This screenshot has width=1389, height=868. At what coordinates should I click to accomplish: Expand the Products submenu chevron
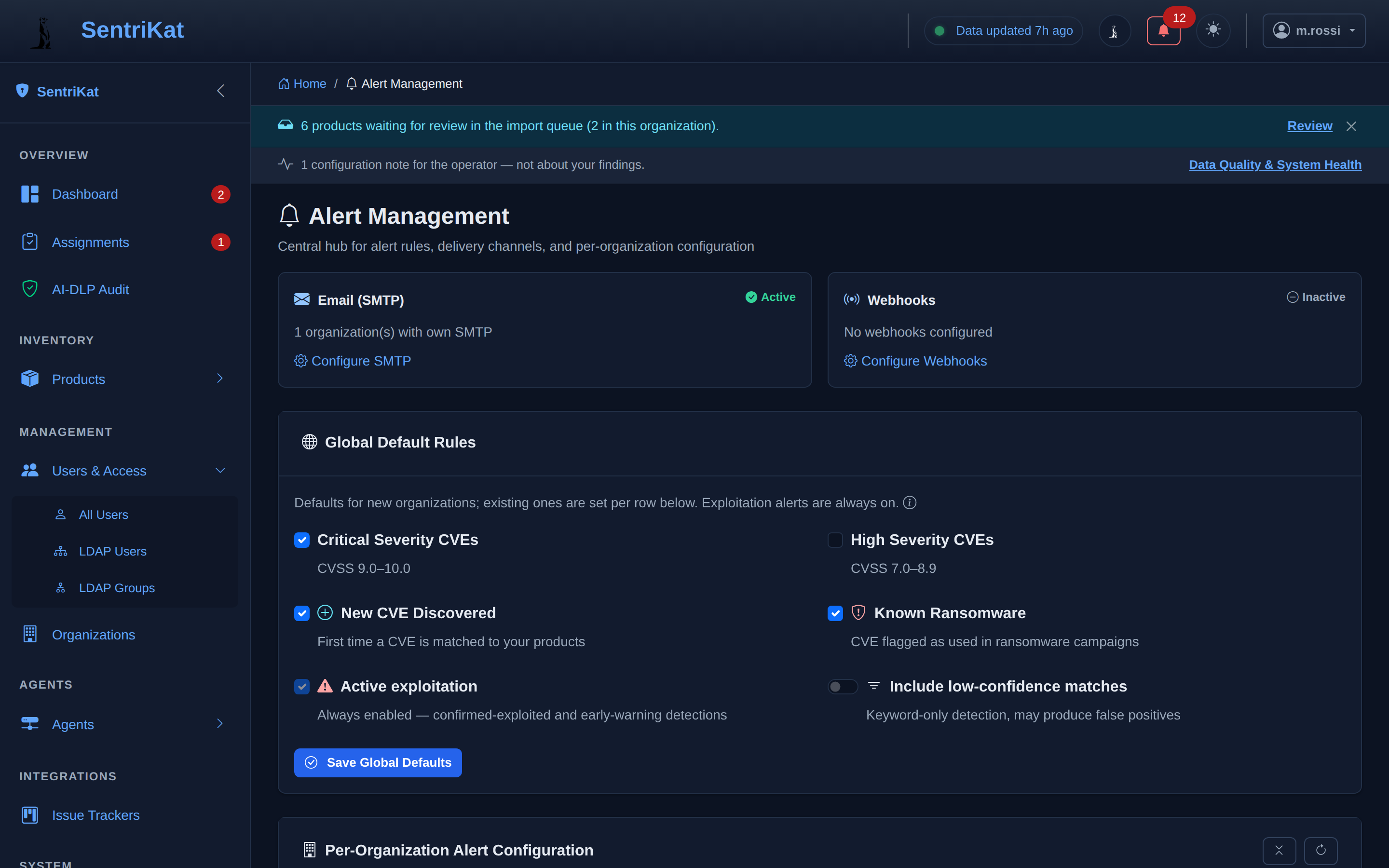tap(220, 379)
